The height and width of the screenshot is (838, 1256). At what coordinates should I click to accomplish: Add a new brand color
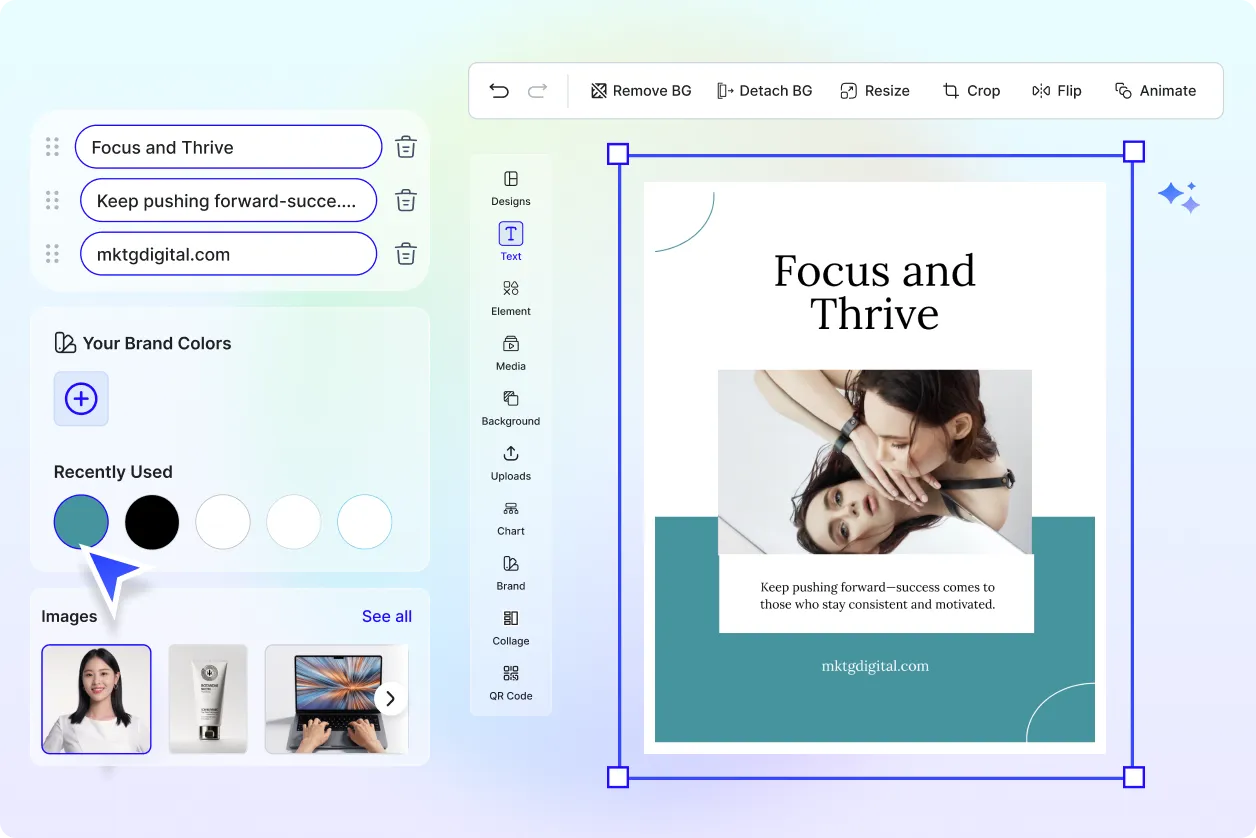click(81, 399)
